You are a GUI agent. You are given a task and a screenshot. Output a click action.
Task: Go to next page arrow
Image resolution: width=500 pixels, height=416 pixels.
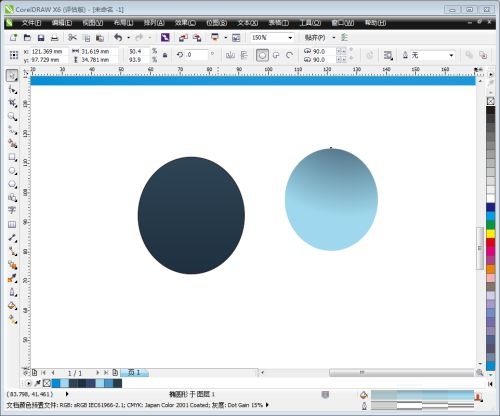pos(97,373)
